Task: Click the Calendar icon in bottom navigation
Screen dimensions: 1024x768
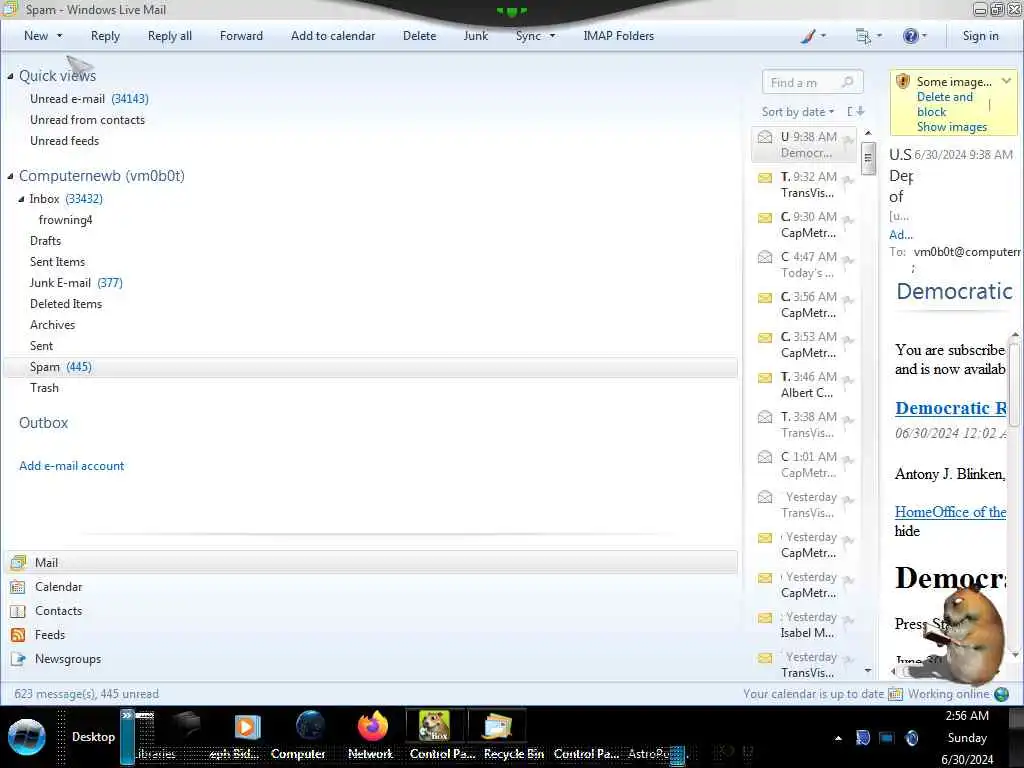Action: click(18, 587)
